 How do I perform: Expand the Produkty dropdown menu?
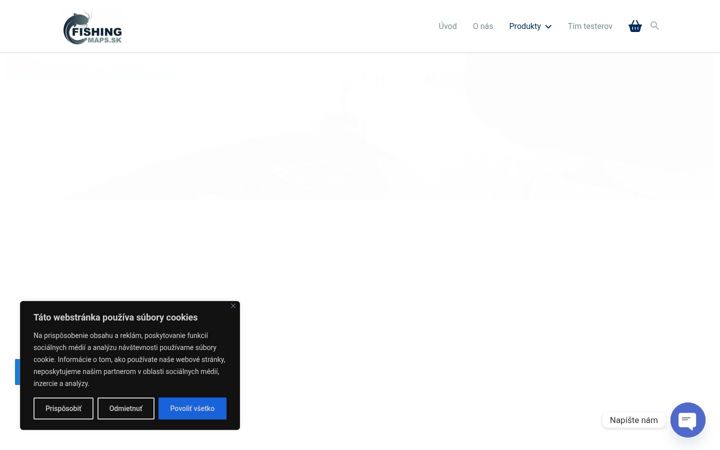click(x=530, y=26)
